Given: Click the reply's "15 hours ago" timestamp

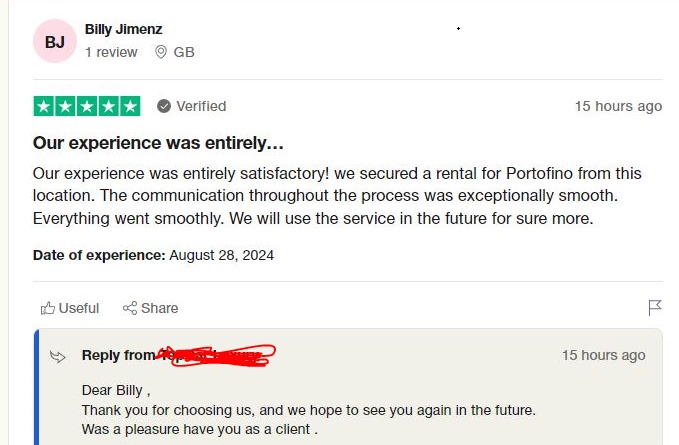Looking at the screenshot, I should click(603, 355).
